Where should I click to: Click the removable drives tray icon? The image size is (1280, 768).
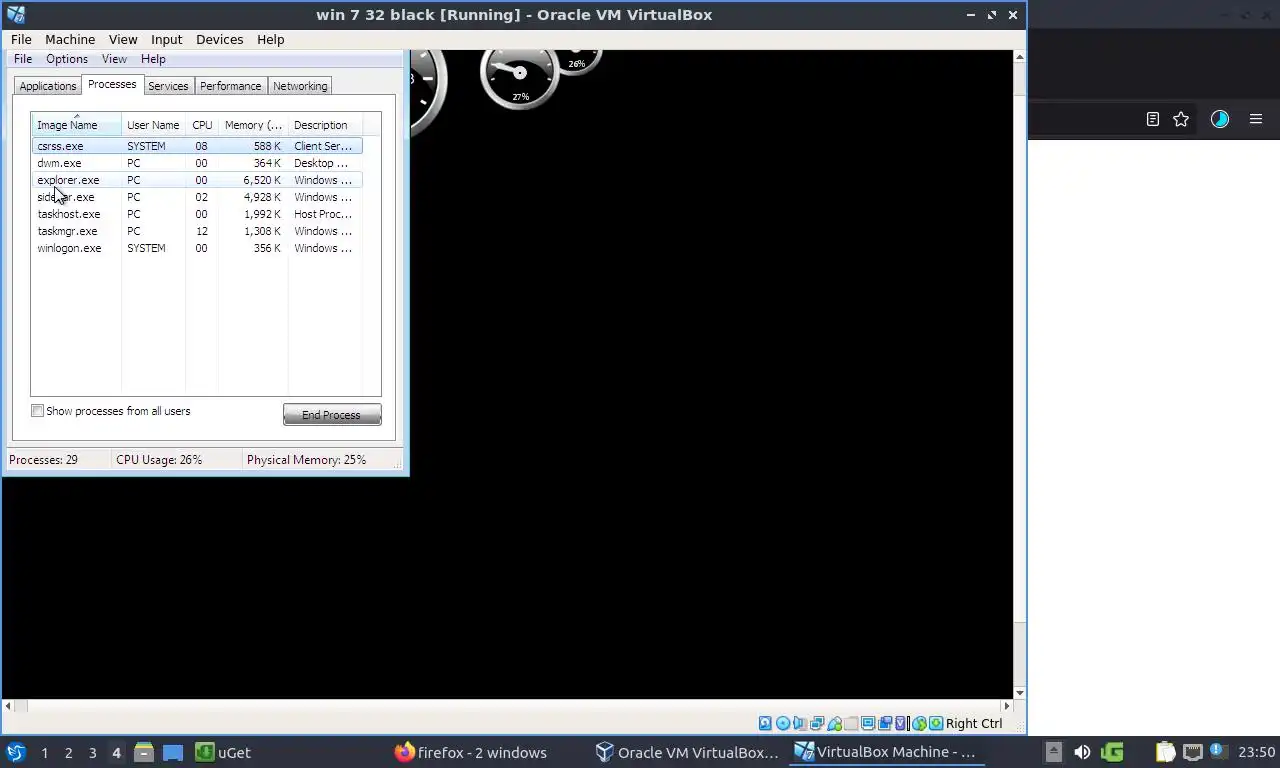click(x=1053, y=752)
